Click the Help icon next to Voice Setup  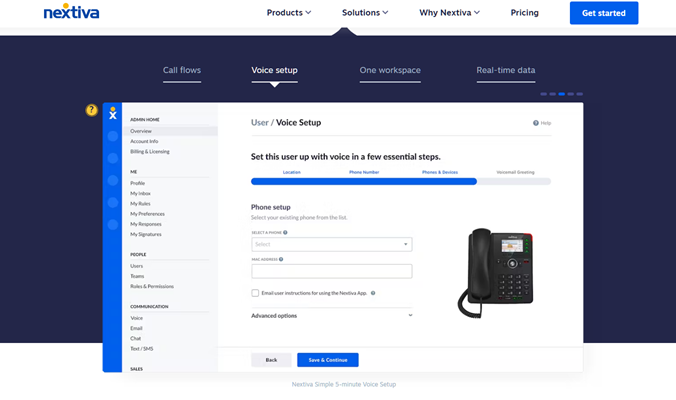[535, 123]
